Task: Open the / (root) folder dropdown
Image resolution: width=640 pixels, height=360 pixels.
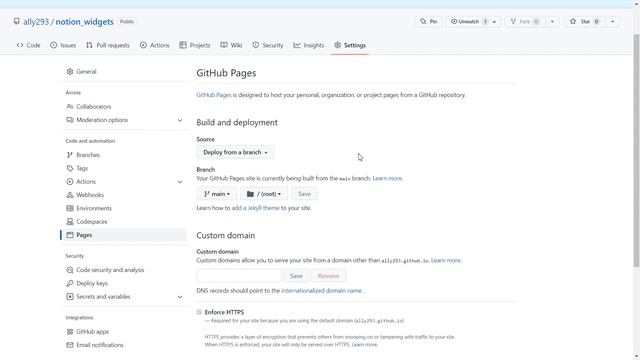Action: point(264,194)
